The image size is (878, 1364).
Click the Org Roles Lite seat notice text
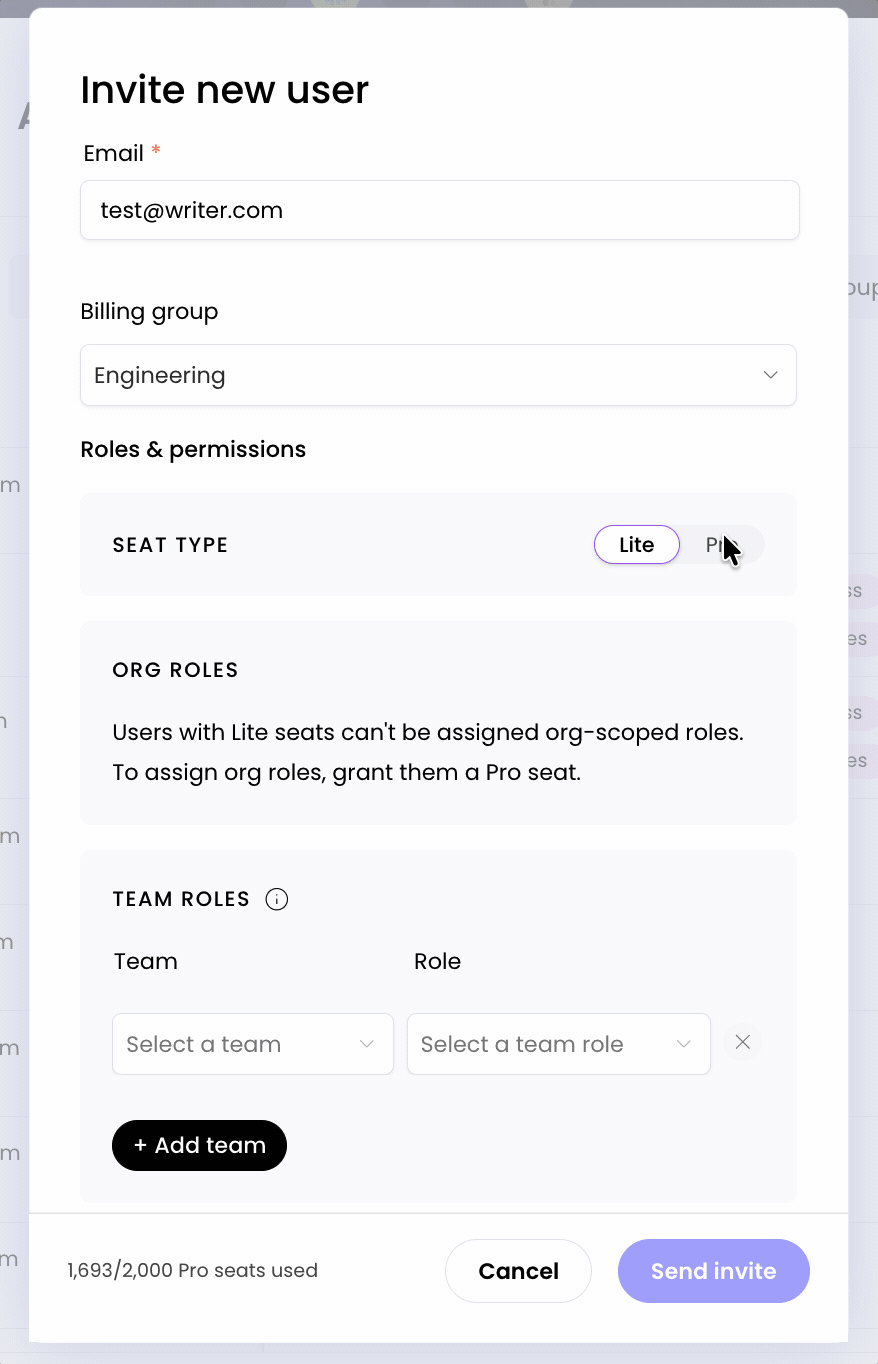pos(428,752)
